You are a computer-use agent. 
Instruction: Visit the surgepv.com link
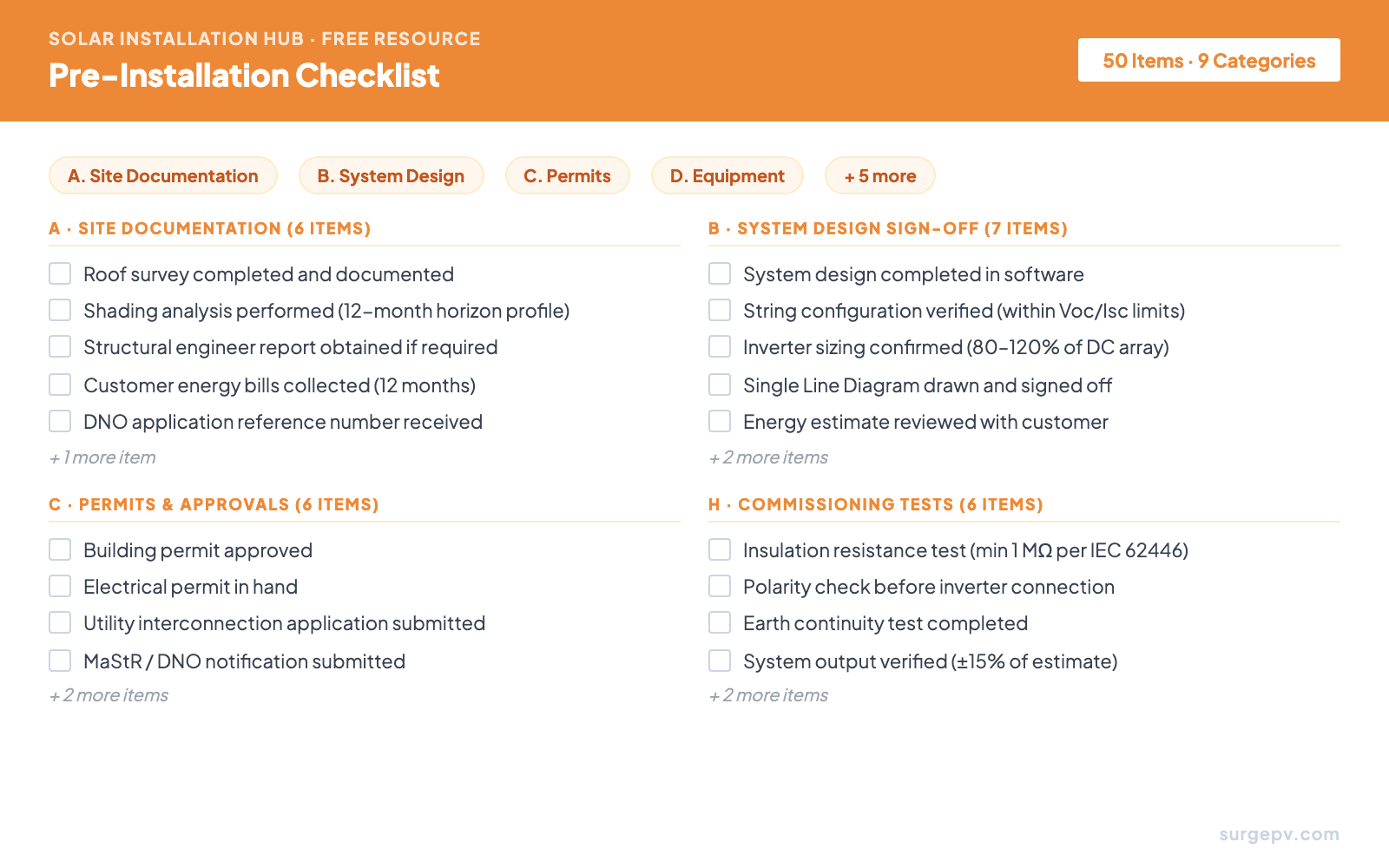coord(1276,833)
